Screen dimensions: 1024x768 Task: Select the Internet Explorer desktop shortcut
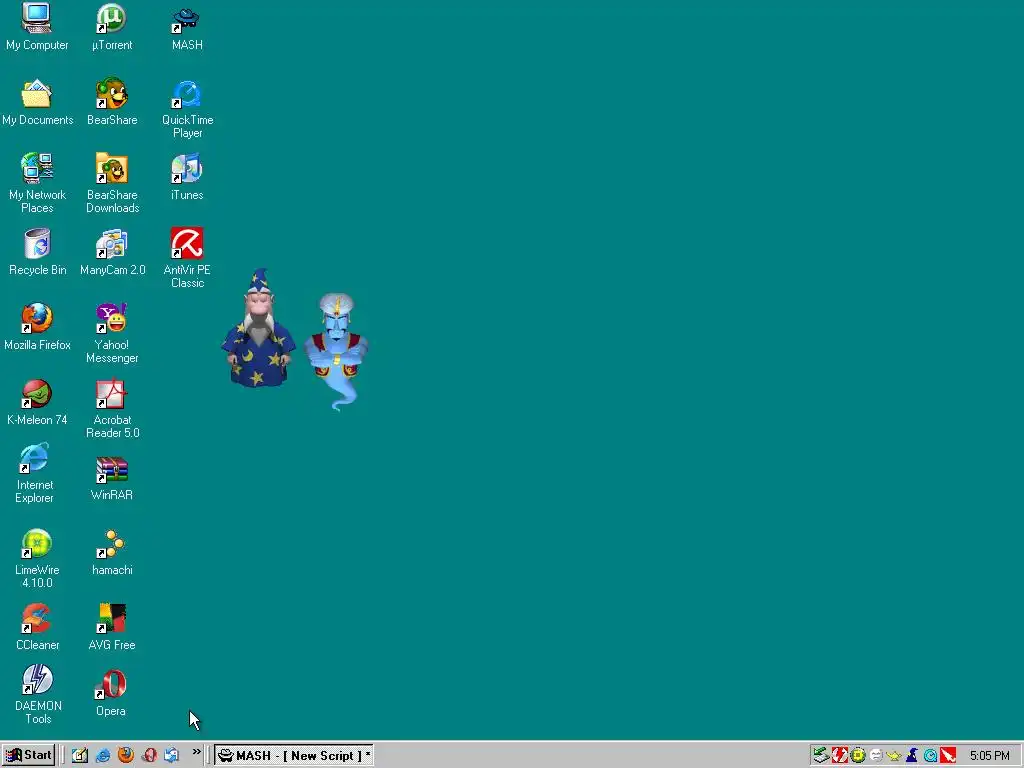[34, 474]
